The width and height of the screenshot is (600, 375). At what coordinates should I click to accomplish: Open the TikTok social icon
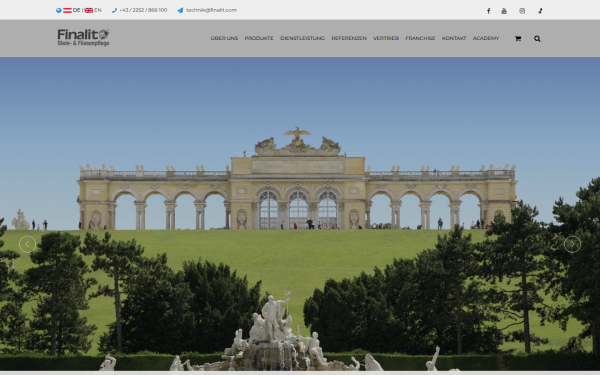(x=540, y=11)
